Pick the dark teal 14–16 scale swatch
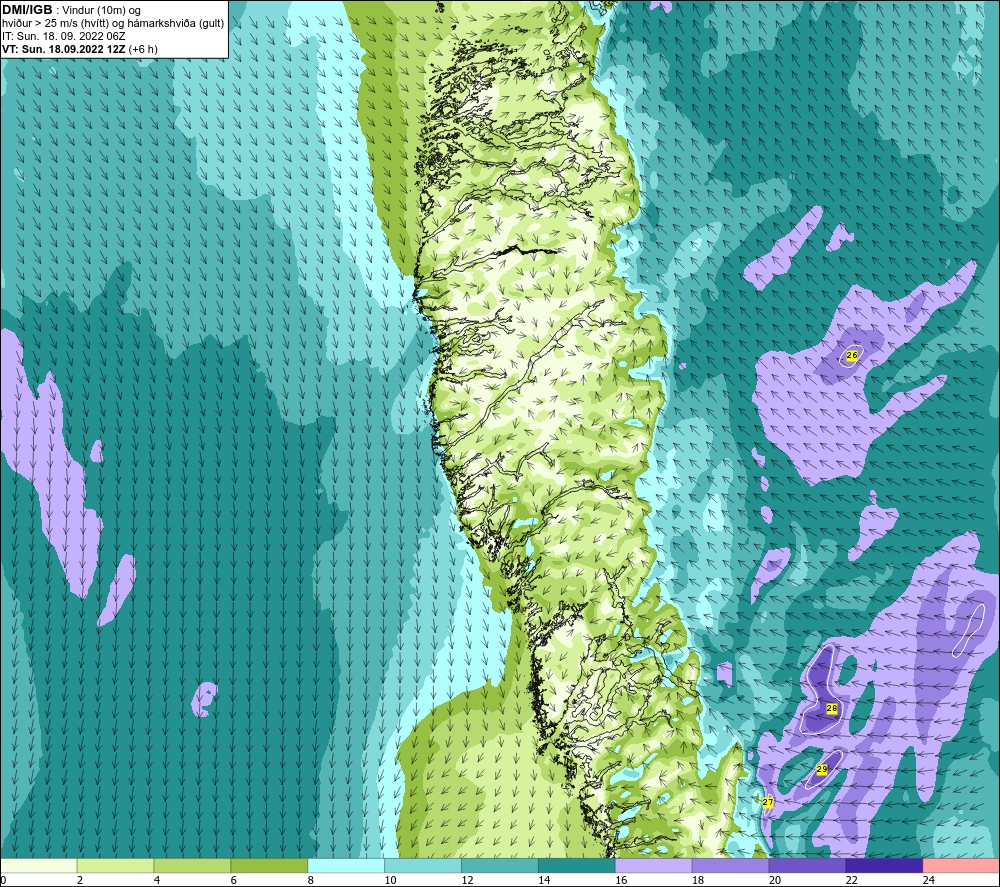The width and height of the screenshot is (1000, 887). pos(577,865)
